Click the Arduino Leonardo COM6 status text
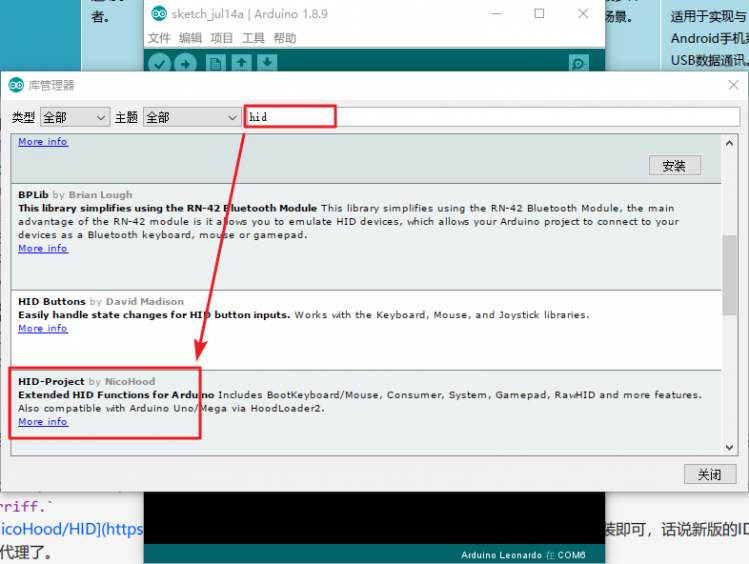Screen dimensions: 749x564 point(523,555)
